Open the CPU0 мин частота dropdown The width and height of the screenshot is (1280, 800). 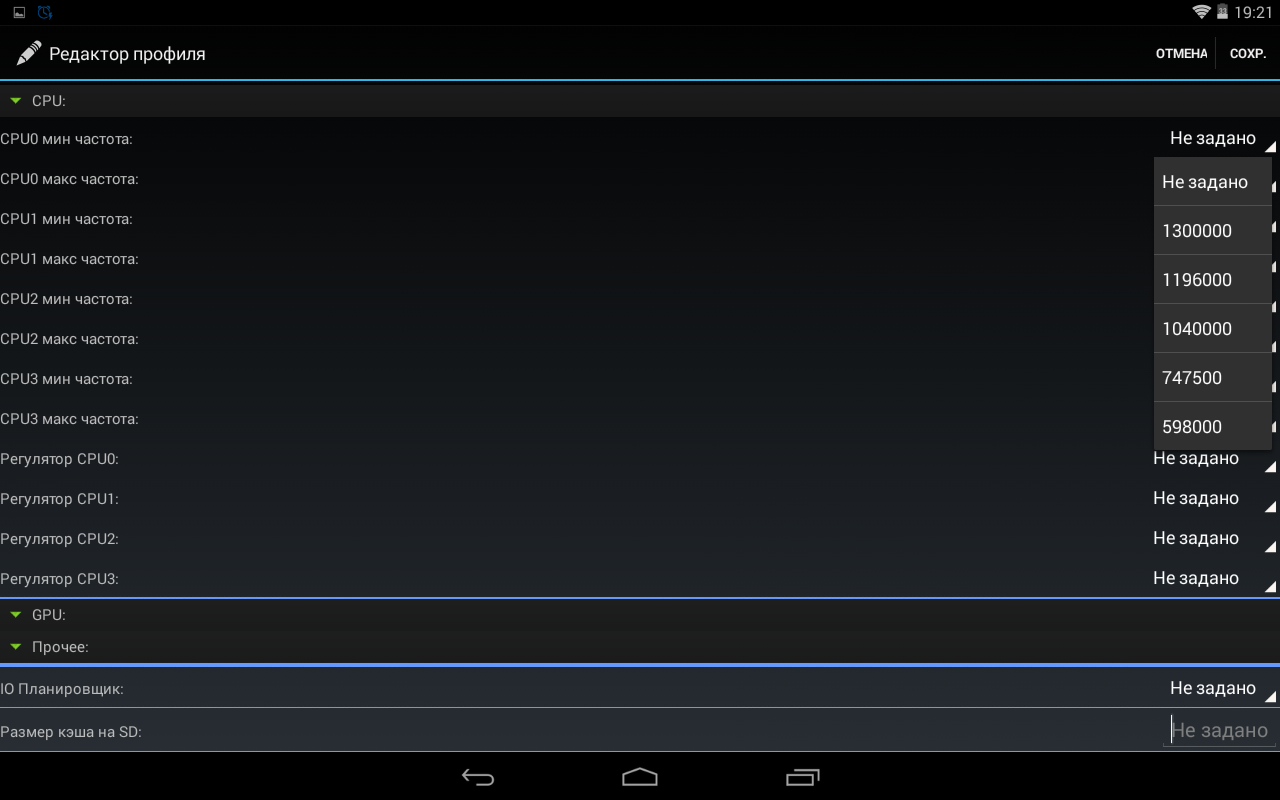tap(1220, 139)
